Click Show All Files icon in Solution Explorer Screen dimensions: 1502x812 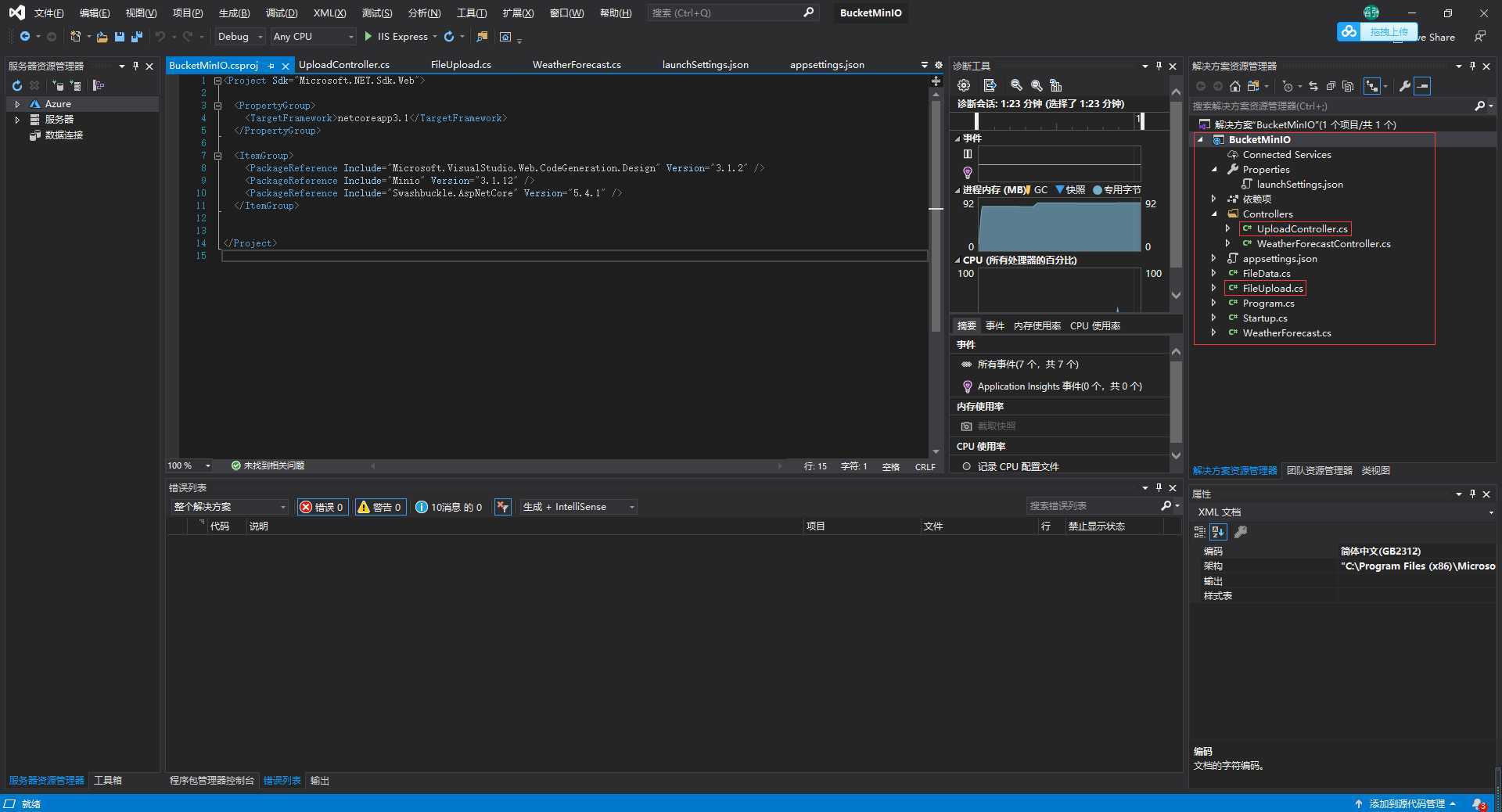pyautogui.click(x=1348, y=86)
